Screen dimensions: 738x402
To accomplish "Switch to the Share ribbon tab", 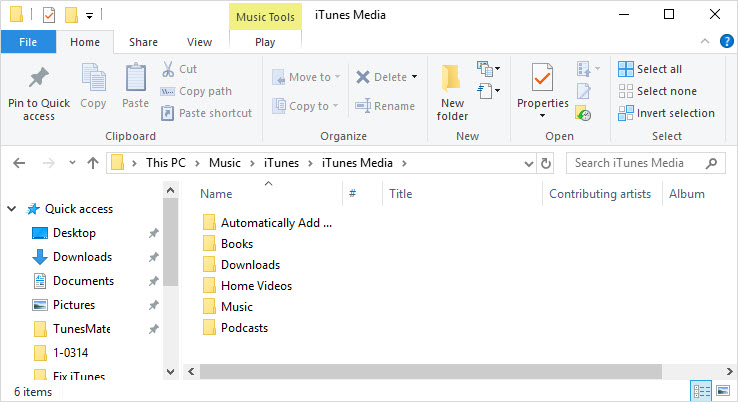I will tap(143, 42).
